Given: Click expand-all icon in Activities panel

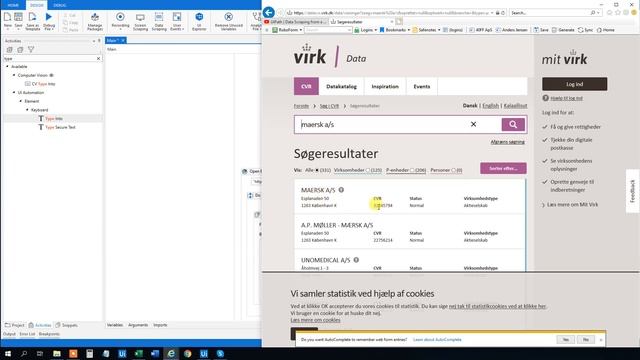Looking at the screenshot, I should click(9, 49).
